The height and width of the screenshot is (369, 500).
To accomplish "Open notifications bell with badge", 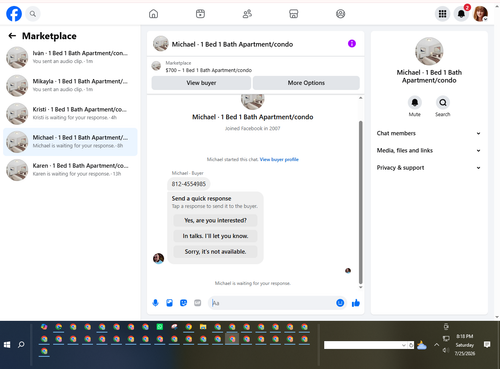I will [461, 14].
